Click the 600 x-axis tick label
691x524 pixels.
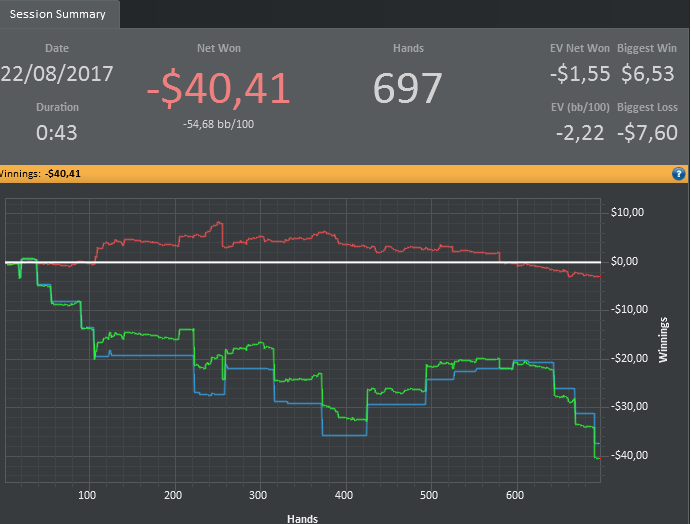[515, 495]
